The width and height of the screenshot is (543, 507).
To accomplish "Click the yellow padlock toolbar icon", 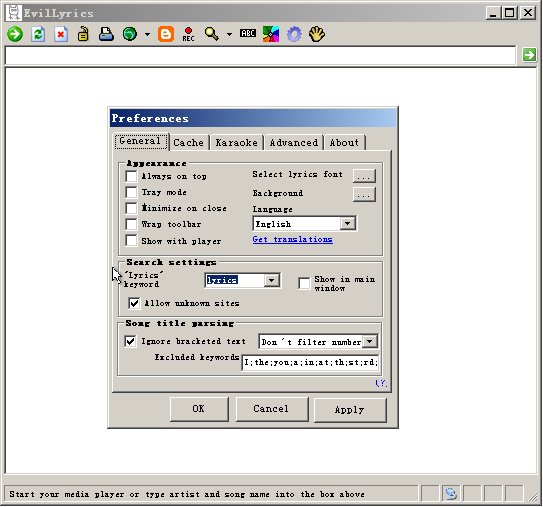I will (x=83, y=34).
